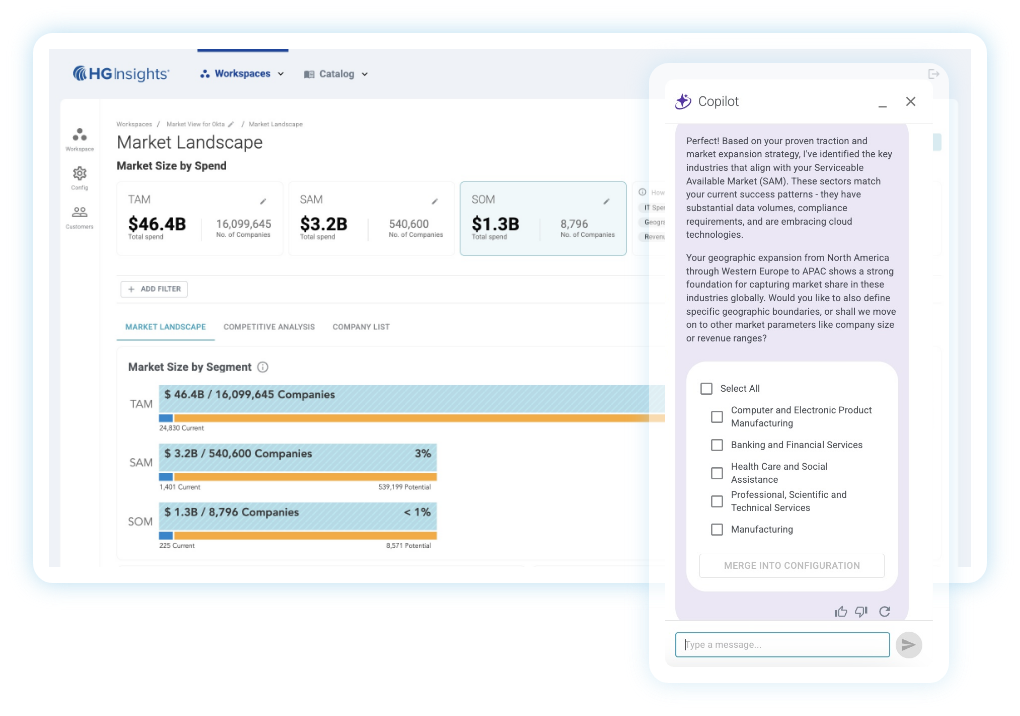
Task: Send the chat message with the paper plane icon
Action: 908,644
